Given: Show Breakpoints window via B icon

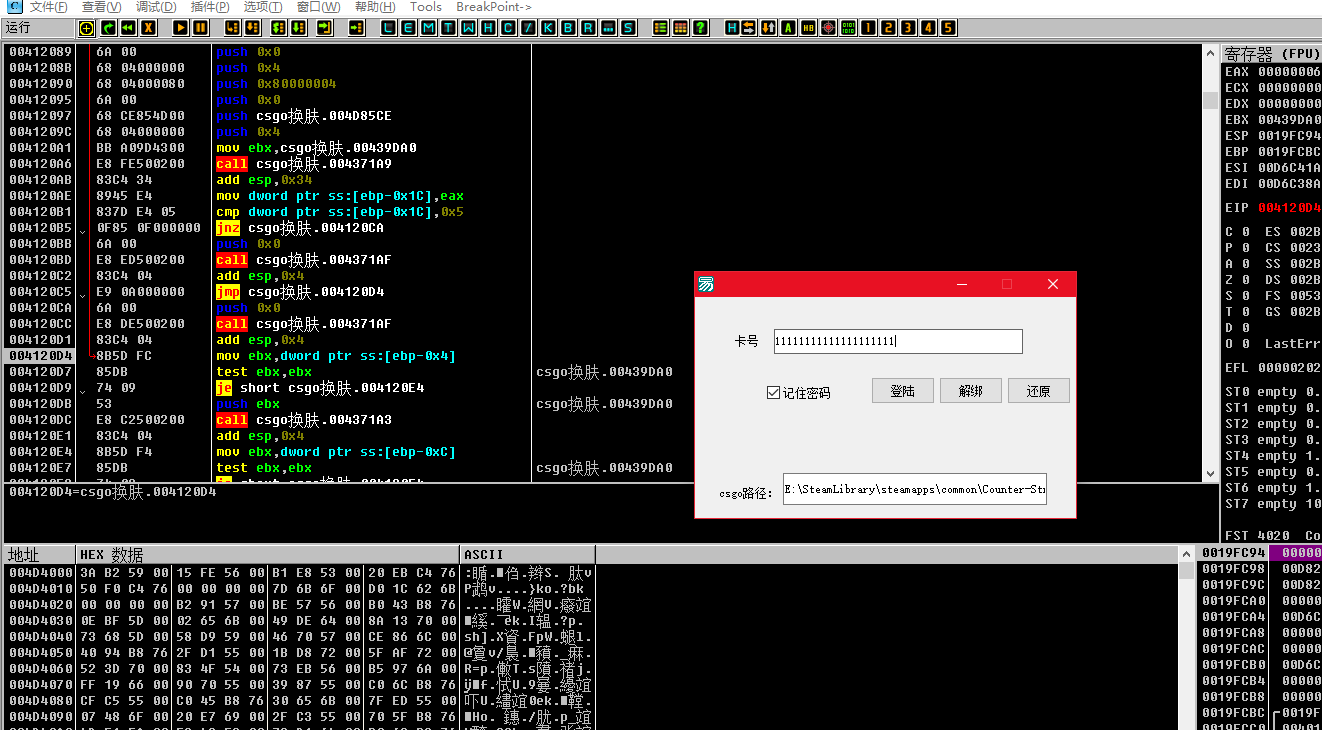Looking at the screenshot, I should click(567, 28).
